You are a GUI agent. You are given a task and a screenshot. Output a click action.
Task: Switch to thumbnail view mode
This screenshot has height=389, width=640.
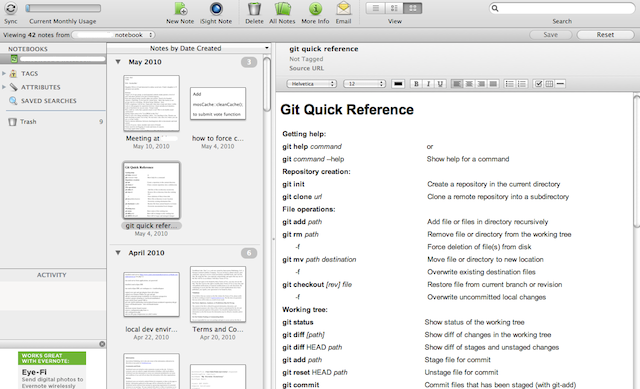click(413, 8)
